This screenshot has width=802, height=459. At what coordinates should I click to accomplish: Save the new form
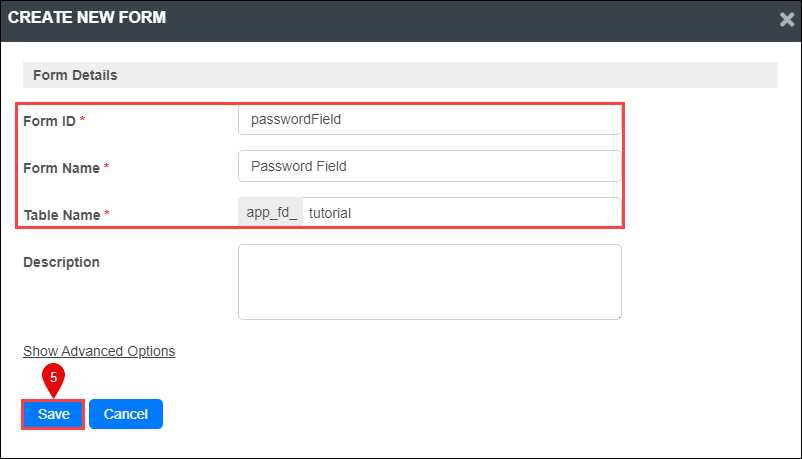(x=53, y=414)
